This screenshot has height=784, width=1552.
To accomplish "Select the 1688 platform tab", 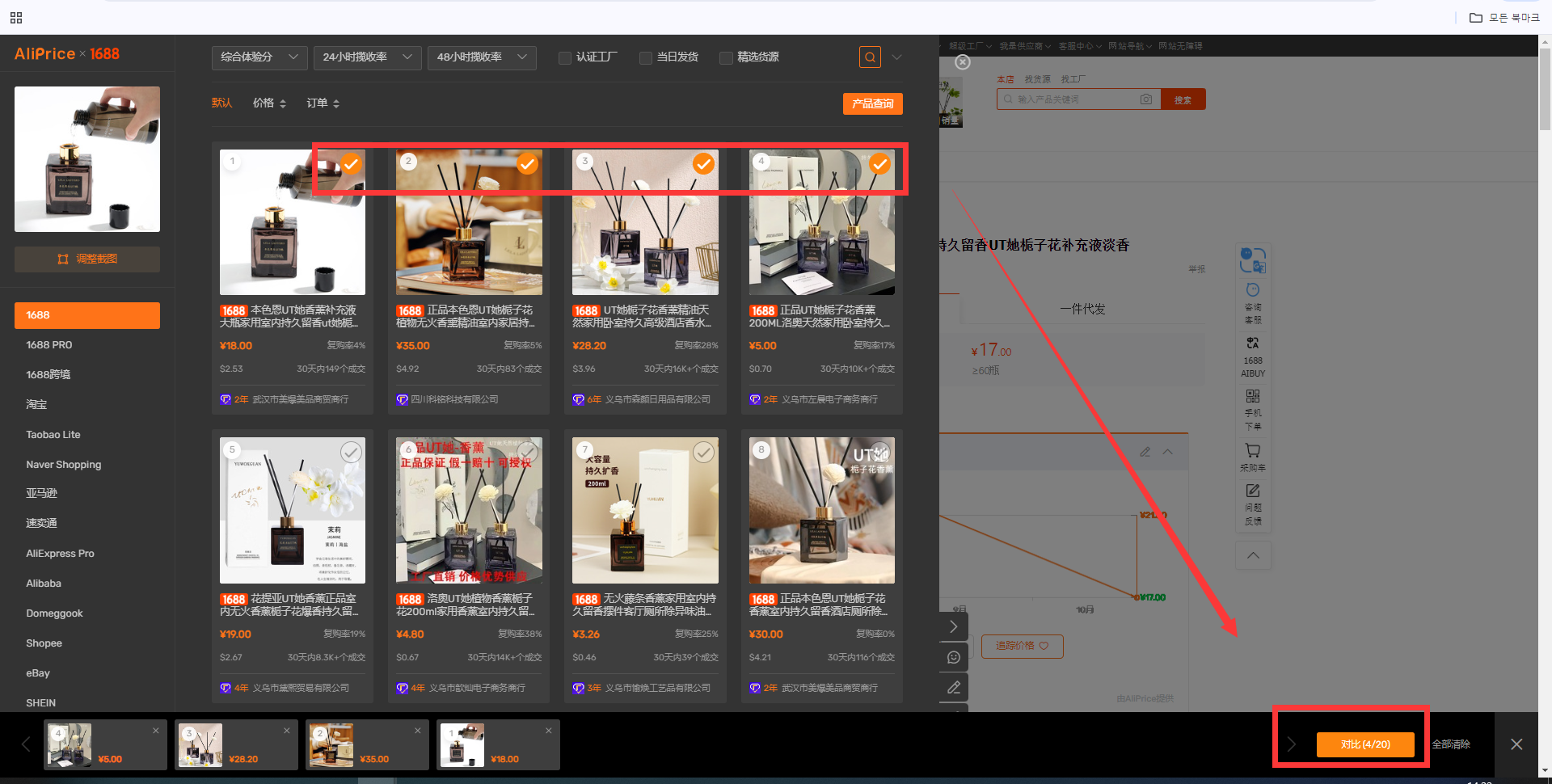I will 87,315.
